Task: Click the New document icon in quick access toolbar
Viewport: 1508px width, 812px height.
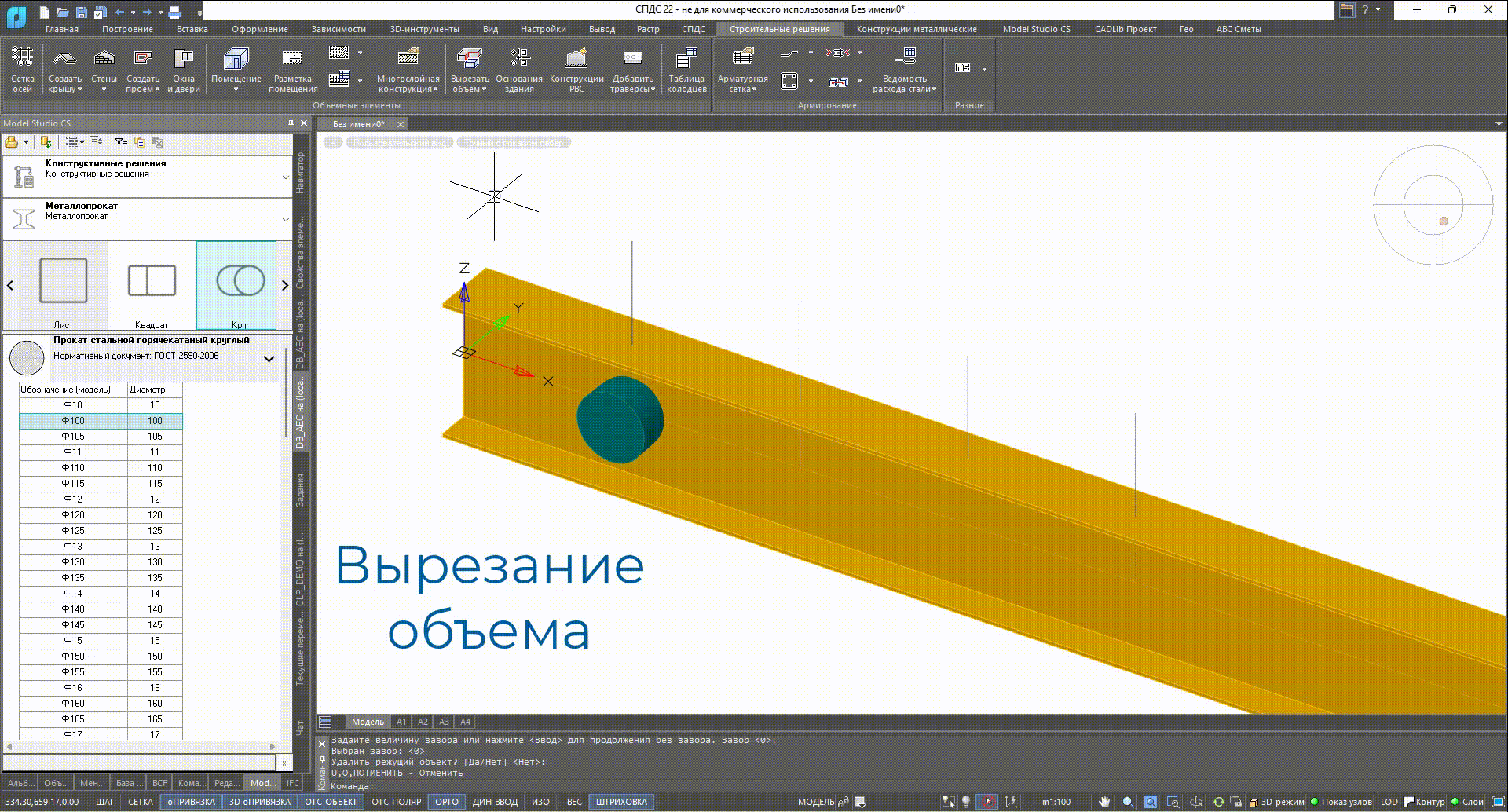Action: pos(45,12)
